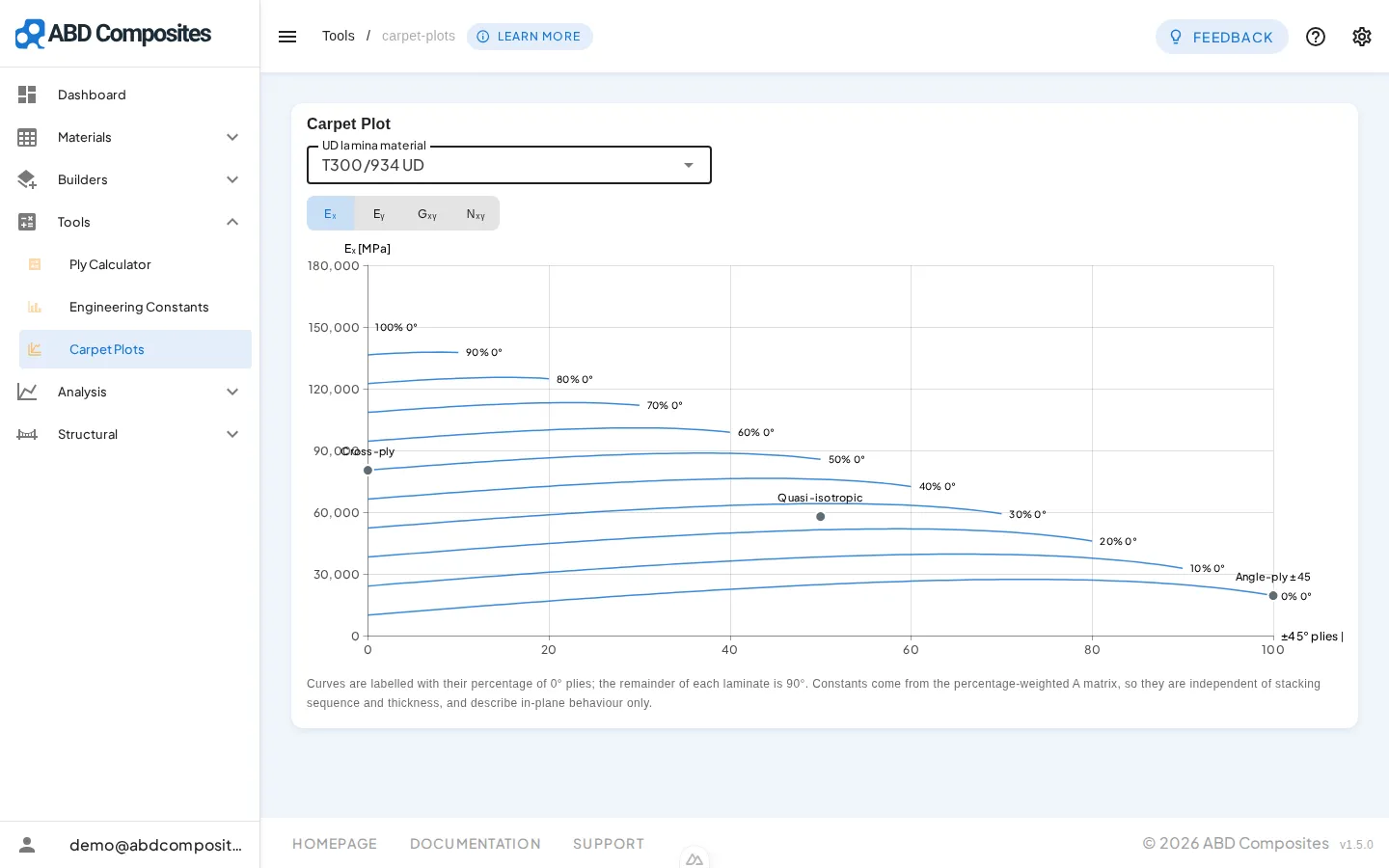
Task: Open the Homepage footer link
Action: click(335, 844)
